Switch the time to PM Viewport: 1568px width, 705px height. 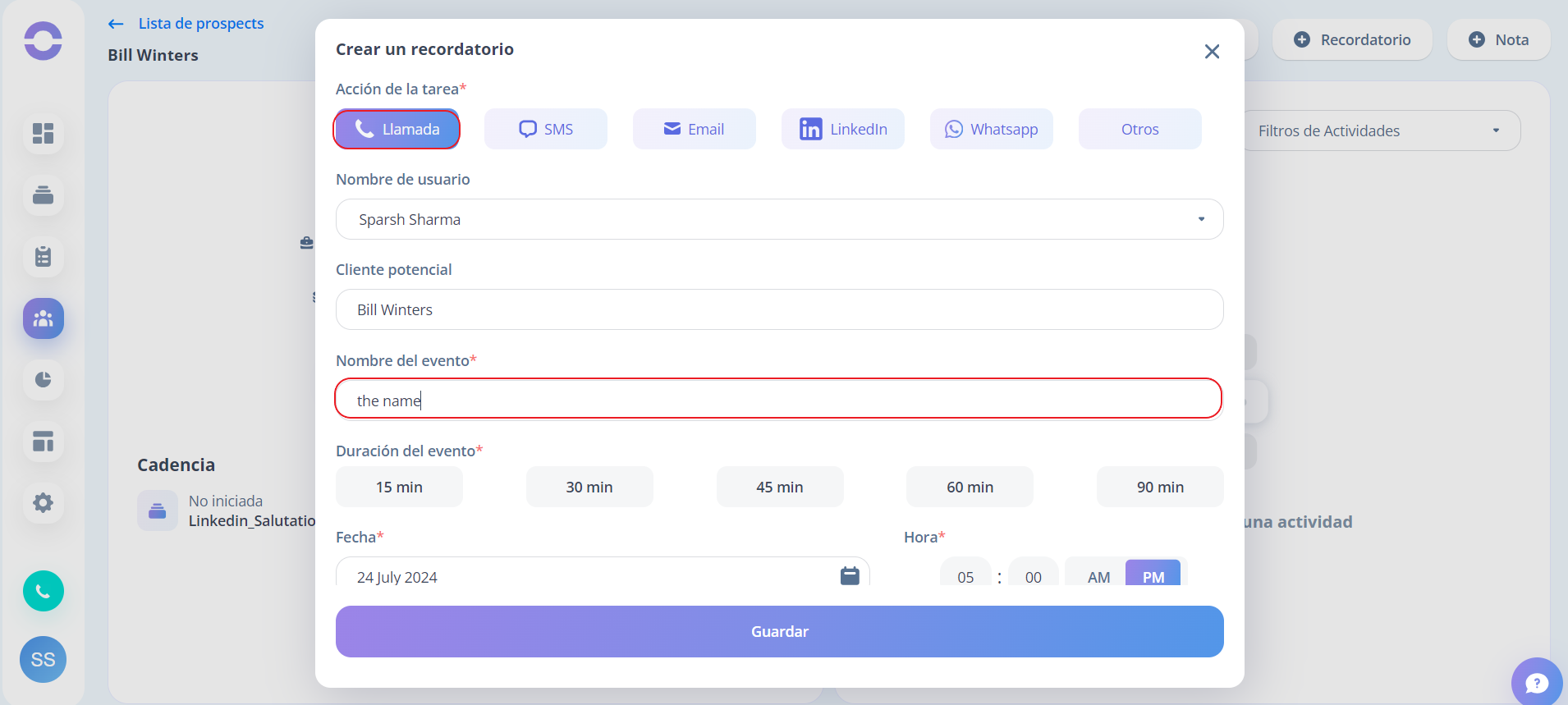pos(1153,573)
